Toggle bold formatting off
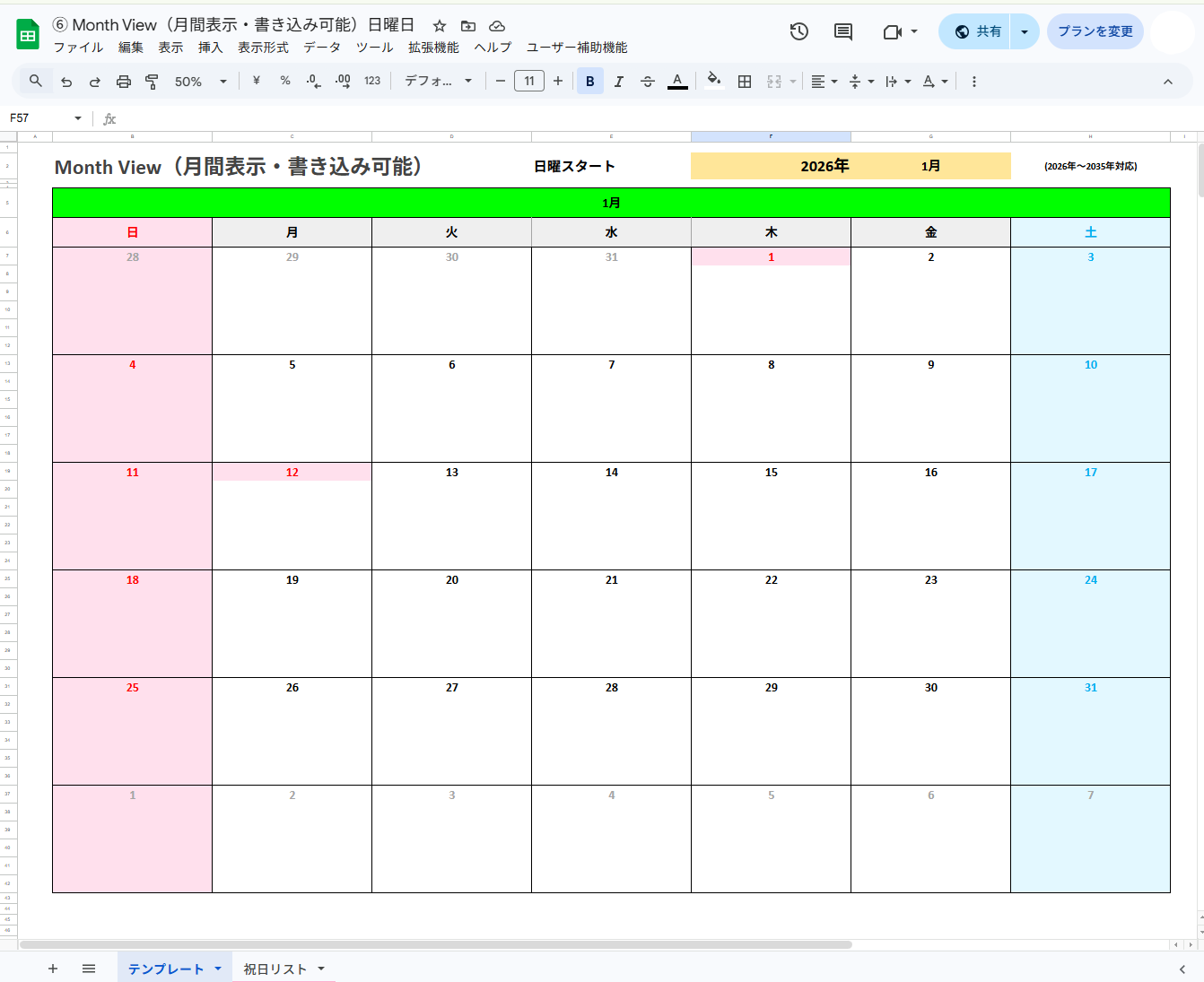This screenshot has height=982, width=1204. 589,81
